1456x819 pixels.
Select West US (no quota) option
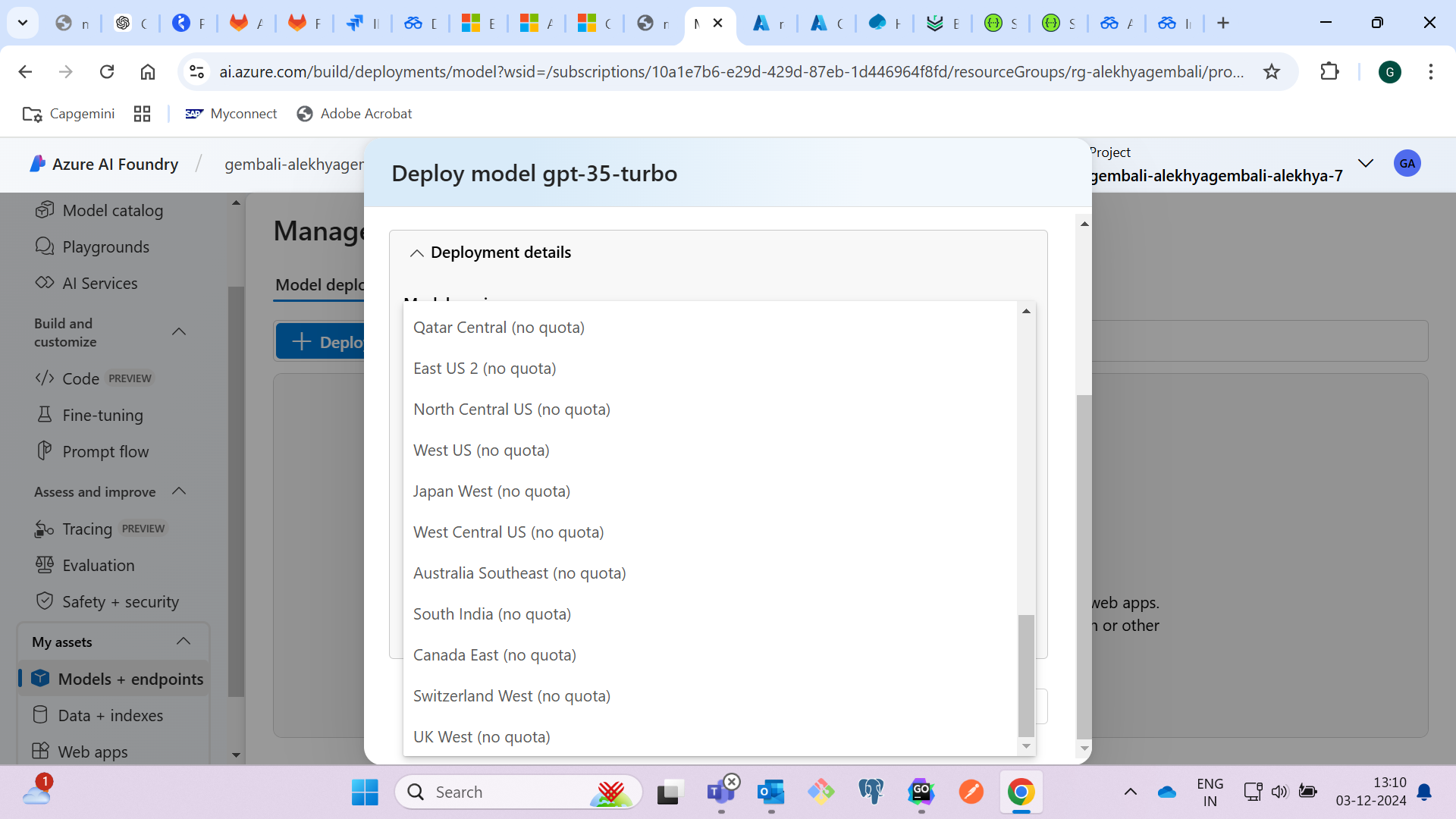click(x=710, y=450)
